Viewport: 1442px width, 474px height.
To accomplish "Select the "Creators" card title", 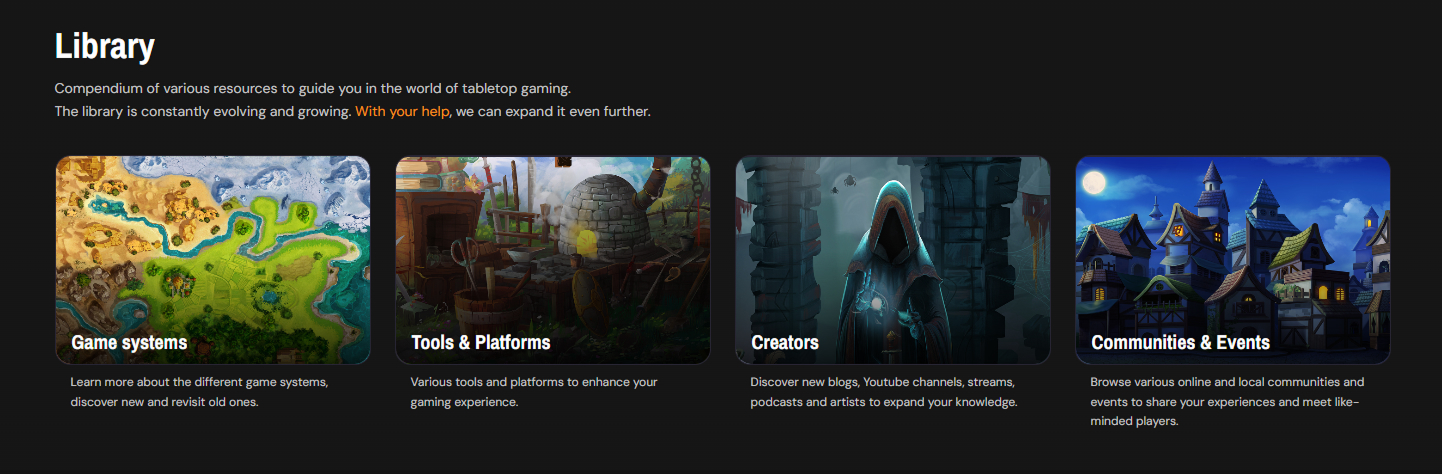I will coord(785,343).
